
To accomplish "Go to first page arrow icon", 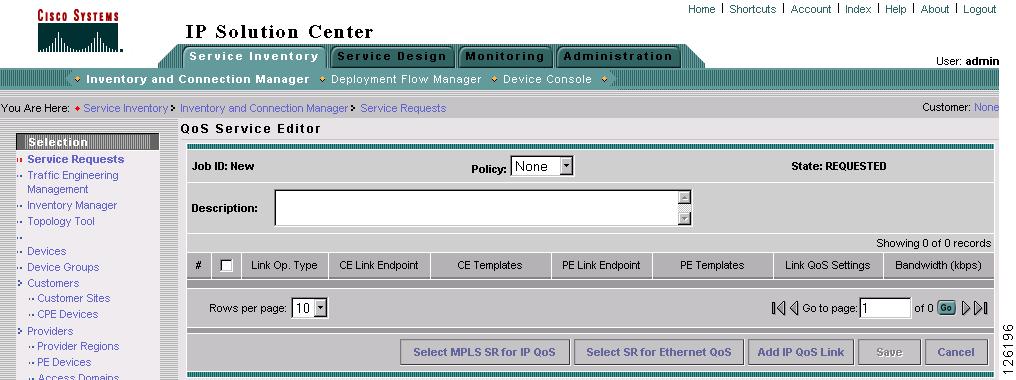I will click(778, 308).
